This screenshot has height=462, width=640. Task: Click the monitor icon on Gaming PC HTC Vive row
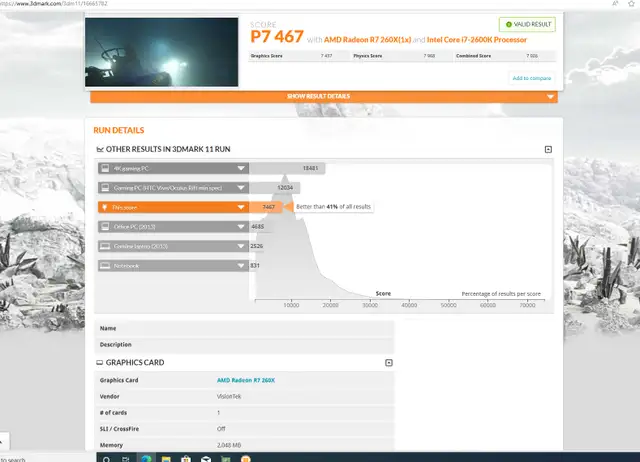coord(105,188)
